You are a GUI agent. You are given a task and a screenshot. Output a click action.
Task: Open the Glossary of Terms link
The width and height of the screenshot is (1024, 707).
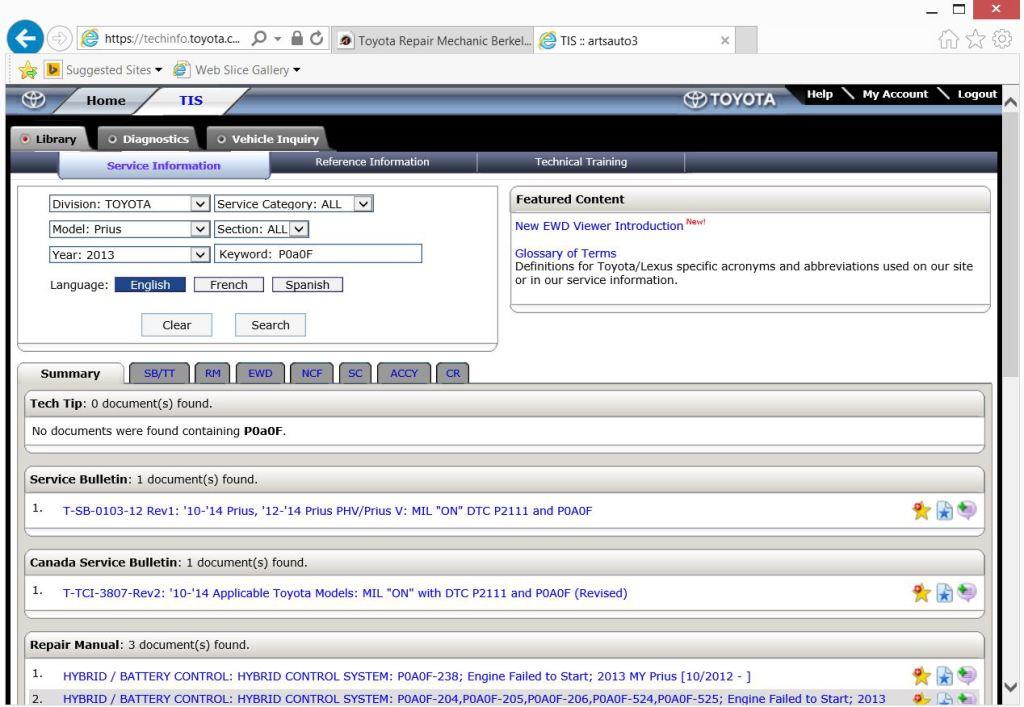coord(566,253)
